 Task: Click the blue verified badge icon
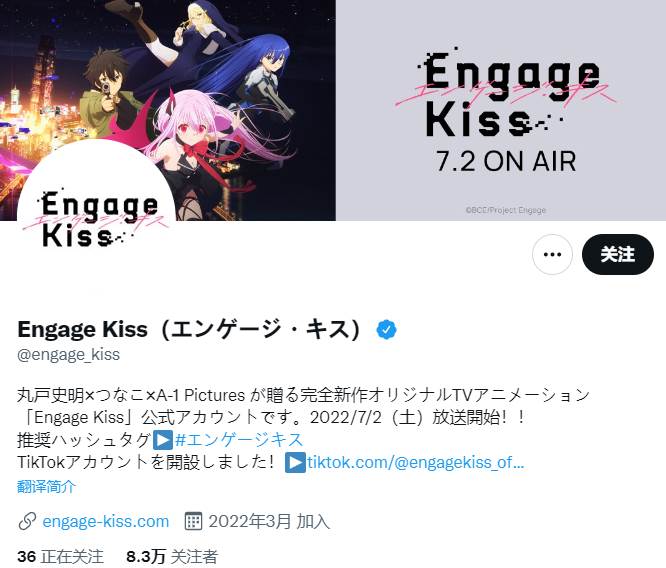tap(386, 329)
